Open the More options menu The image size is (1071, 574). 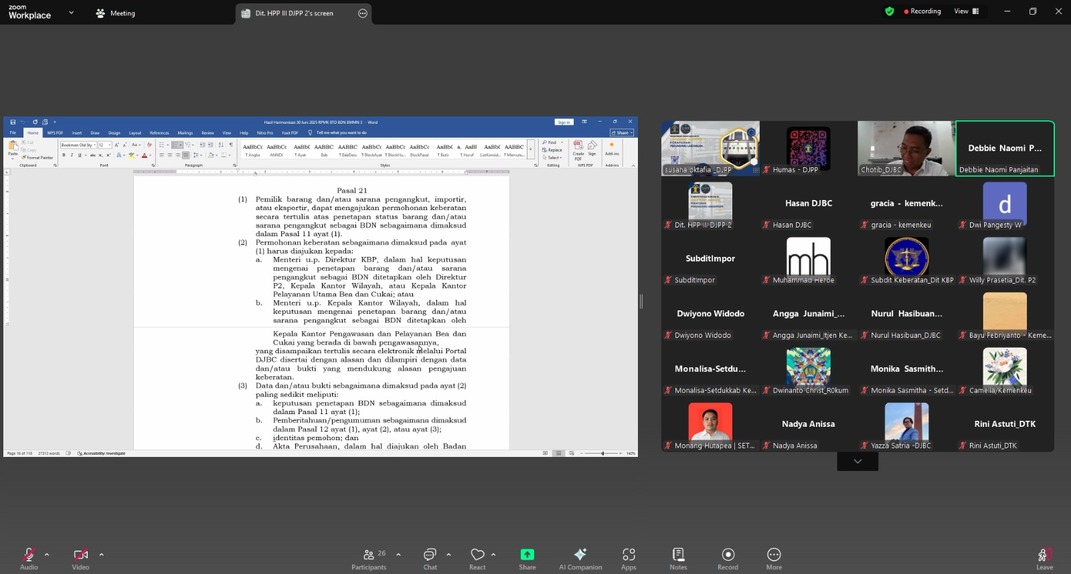click(774, 558)
